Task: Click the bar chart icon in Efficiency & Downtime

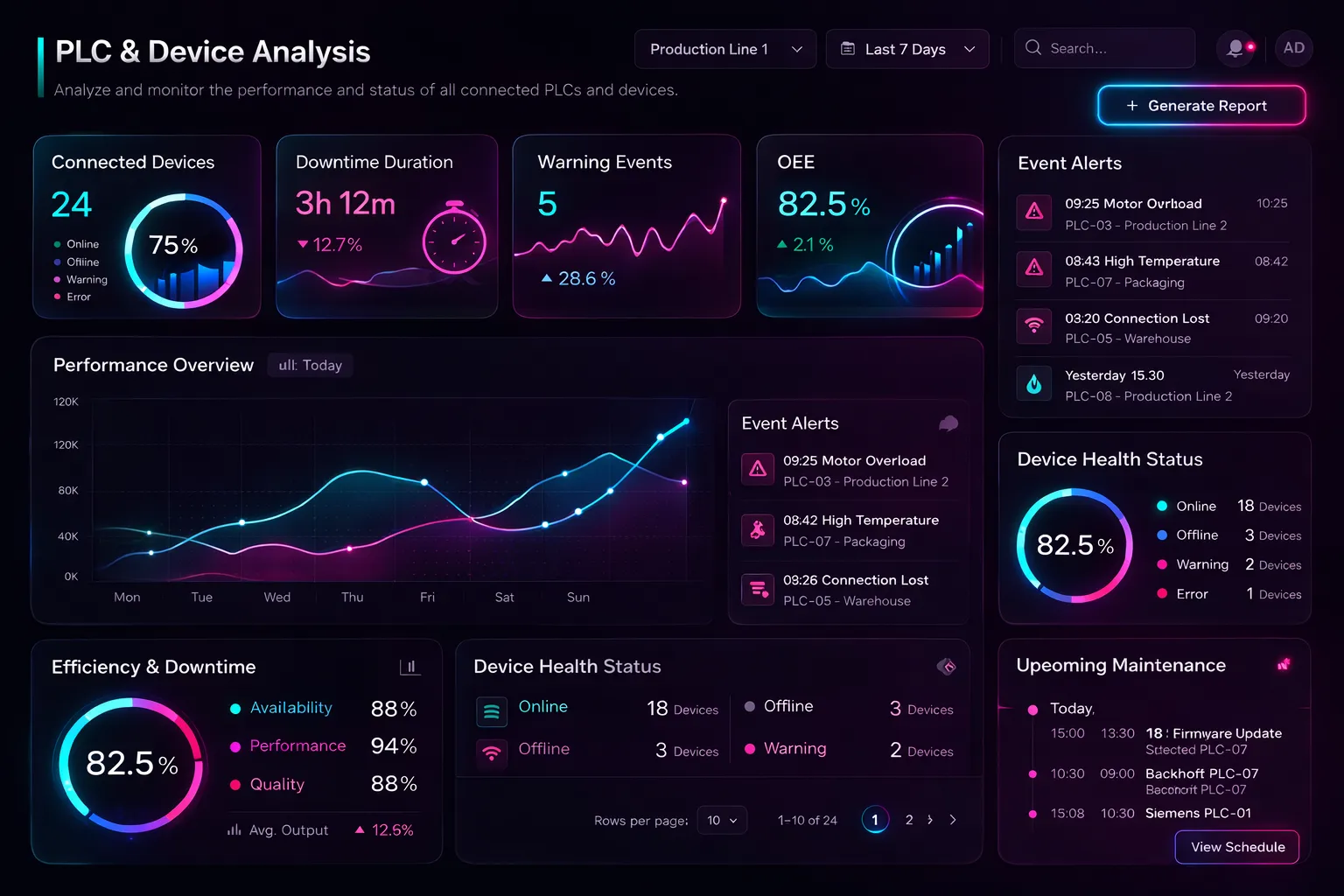Action: (x=410, y=667)
